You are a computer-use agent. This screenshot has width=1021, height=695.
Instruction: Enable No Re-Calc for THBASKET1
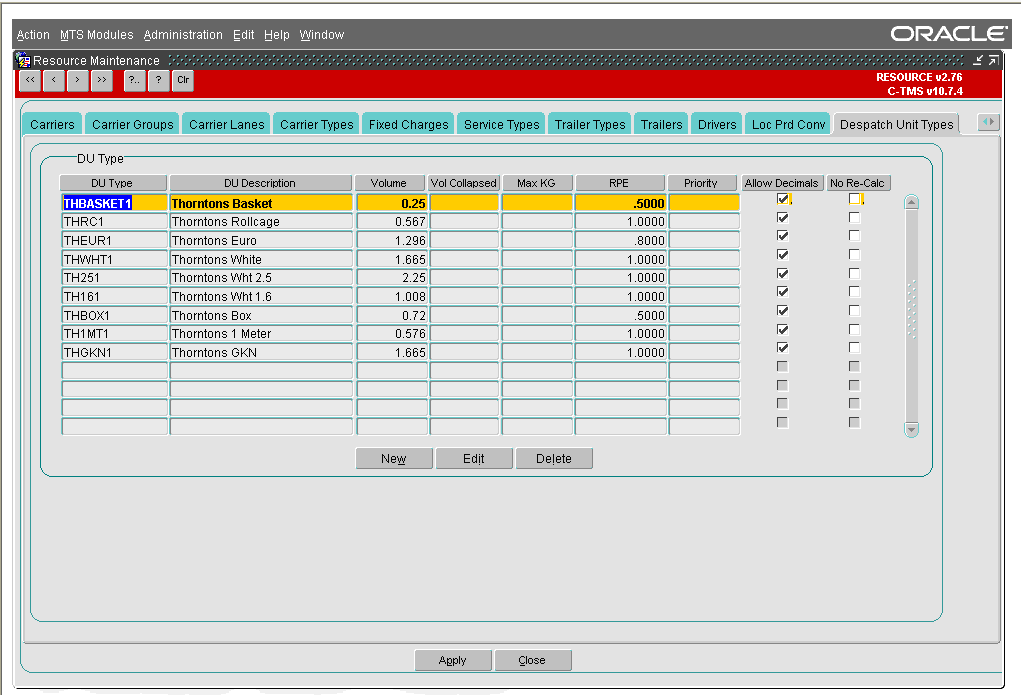[x=854, y=199]
